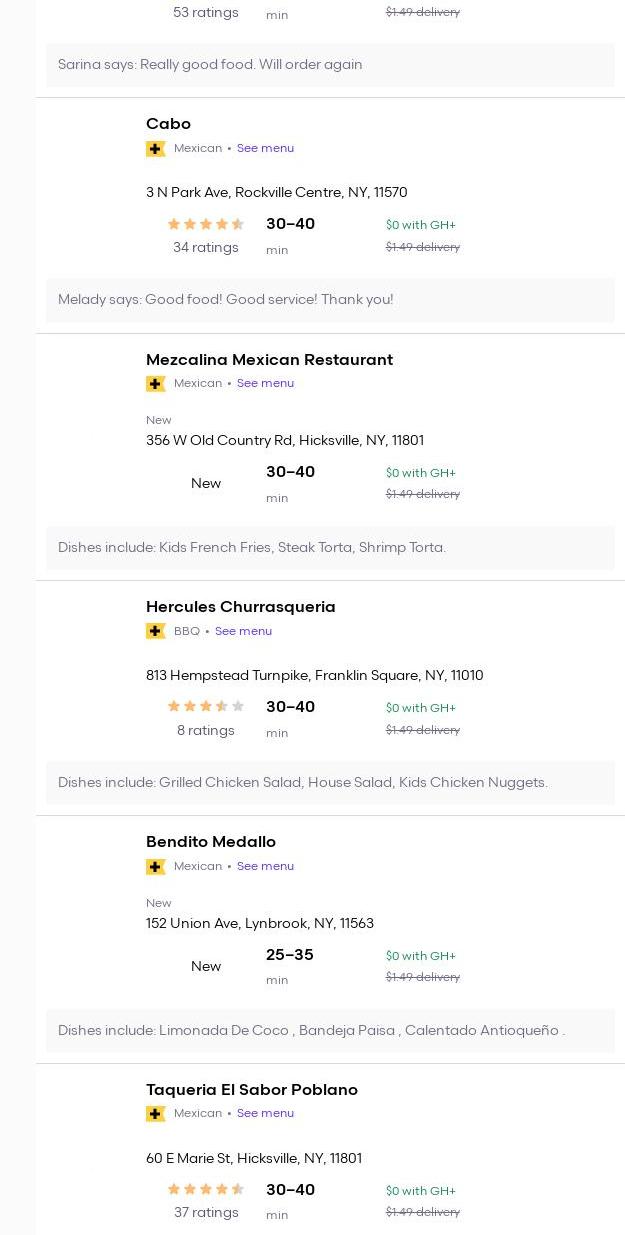Screen dimensions: 625x1235
Task: See menu for Taqueria El Sabor Poblano
Action: (265, 1114)
